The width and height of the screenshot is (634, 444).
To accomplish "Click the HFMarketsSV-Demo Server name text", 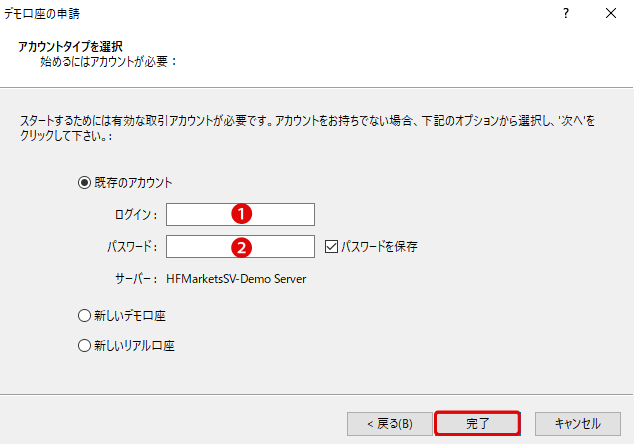I will 236,279.
